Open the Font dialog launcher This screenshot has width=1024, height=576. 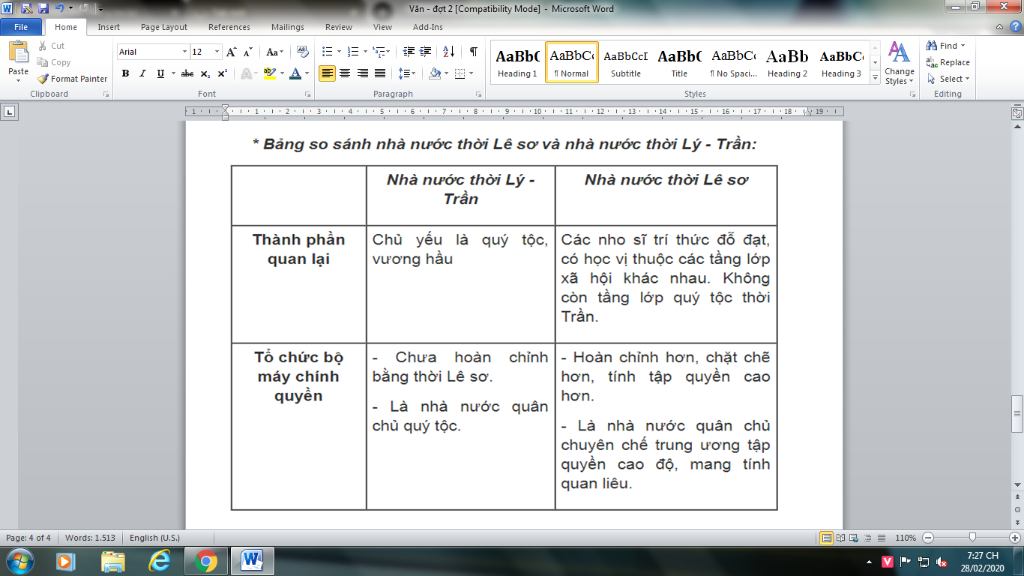[x=308, y=94]
